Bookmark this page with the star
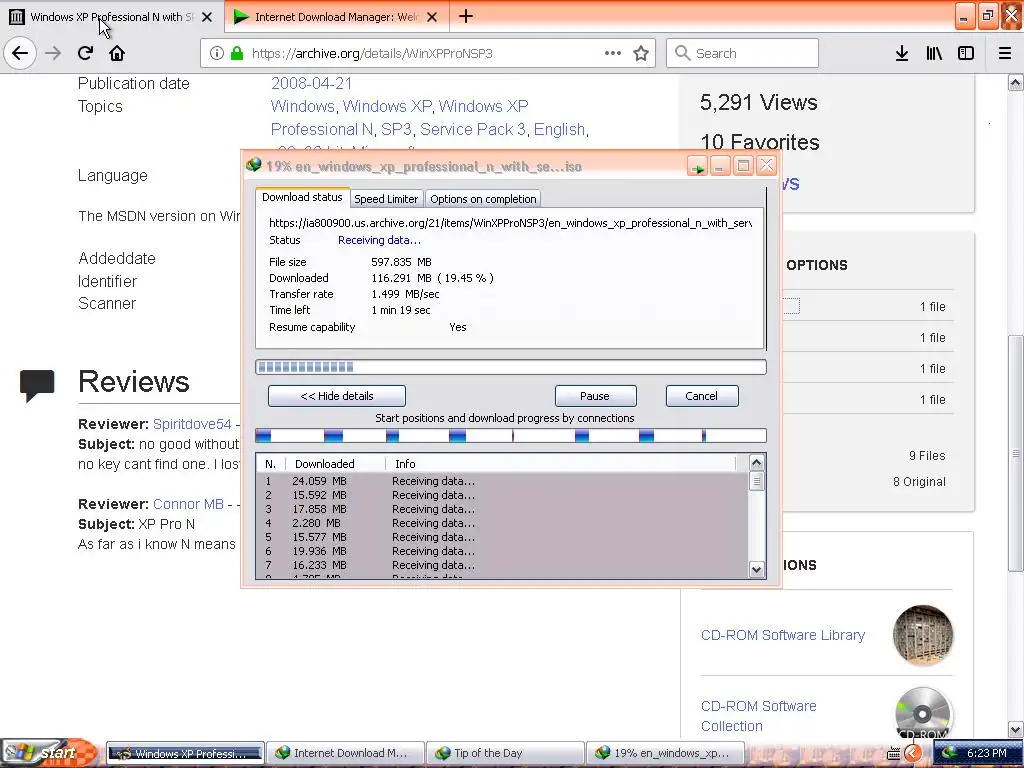The image size is (1024, 768). click(x=641, y=53)
